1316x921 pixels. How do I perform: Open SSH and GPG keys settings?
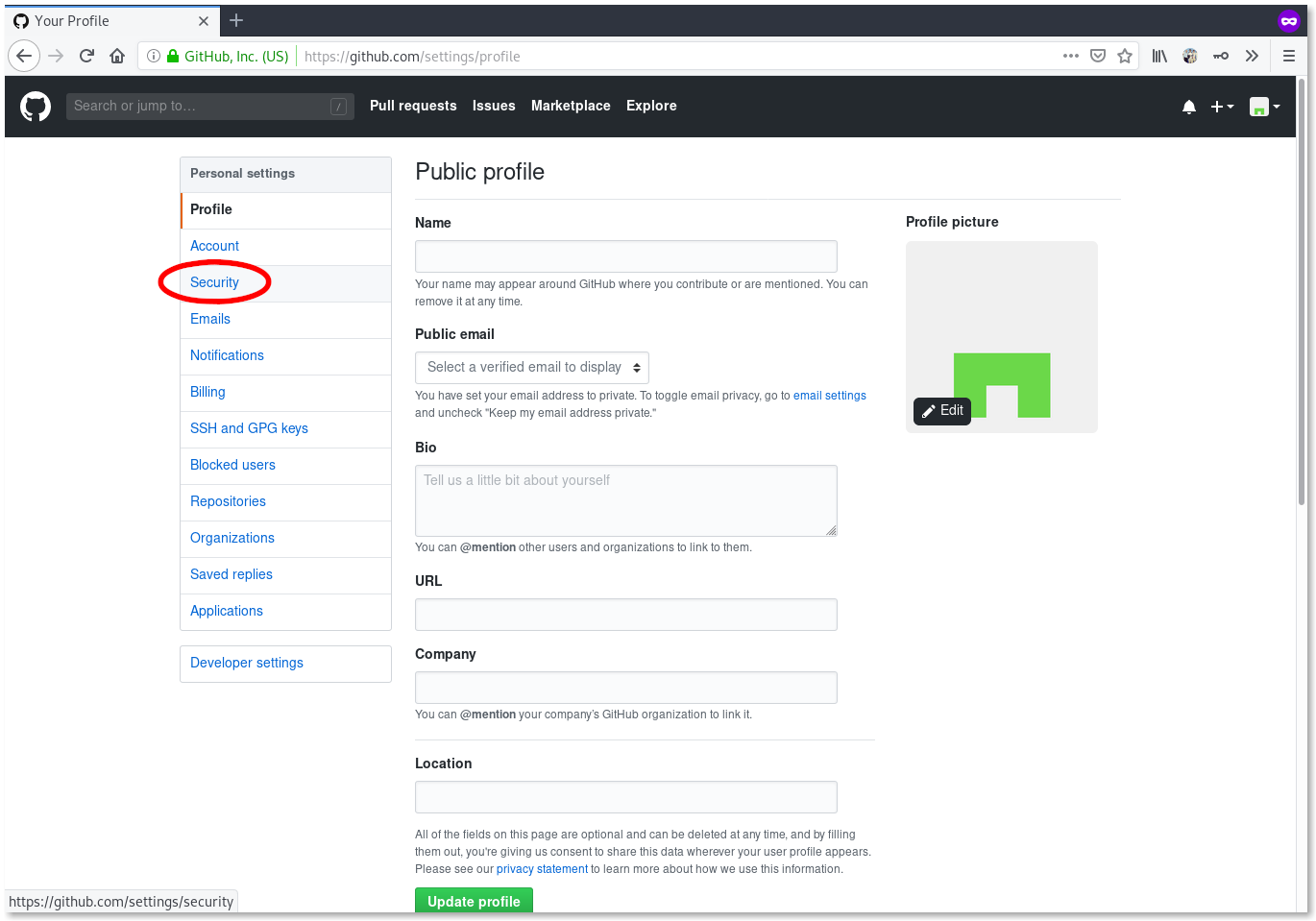tap(285, 429)
